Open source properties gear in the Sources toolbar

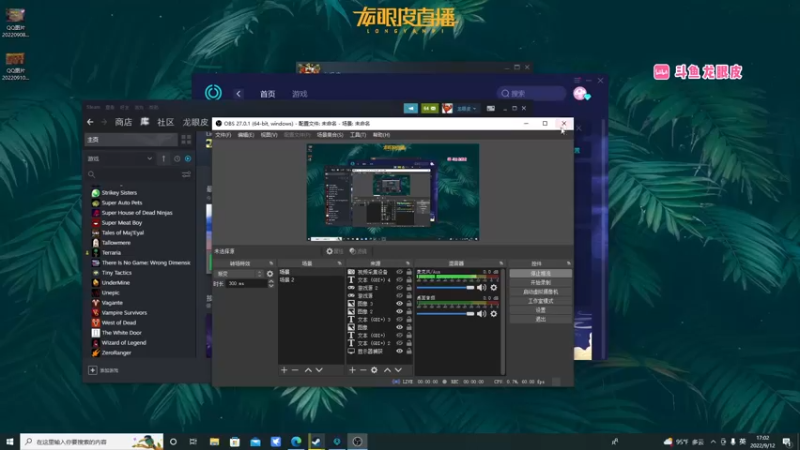tap(374, 370)
